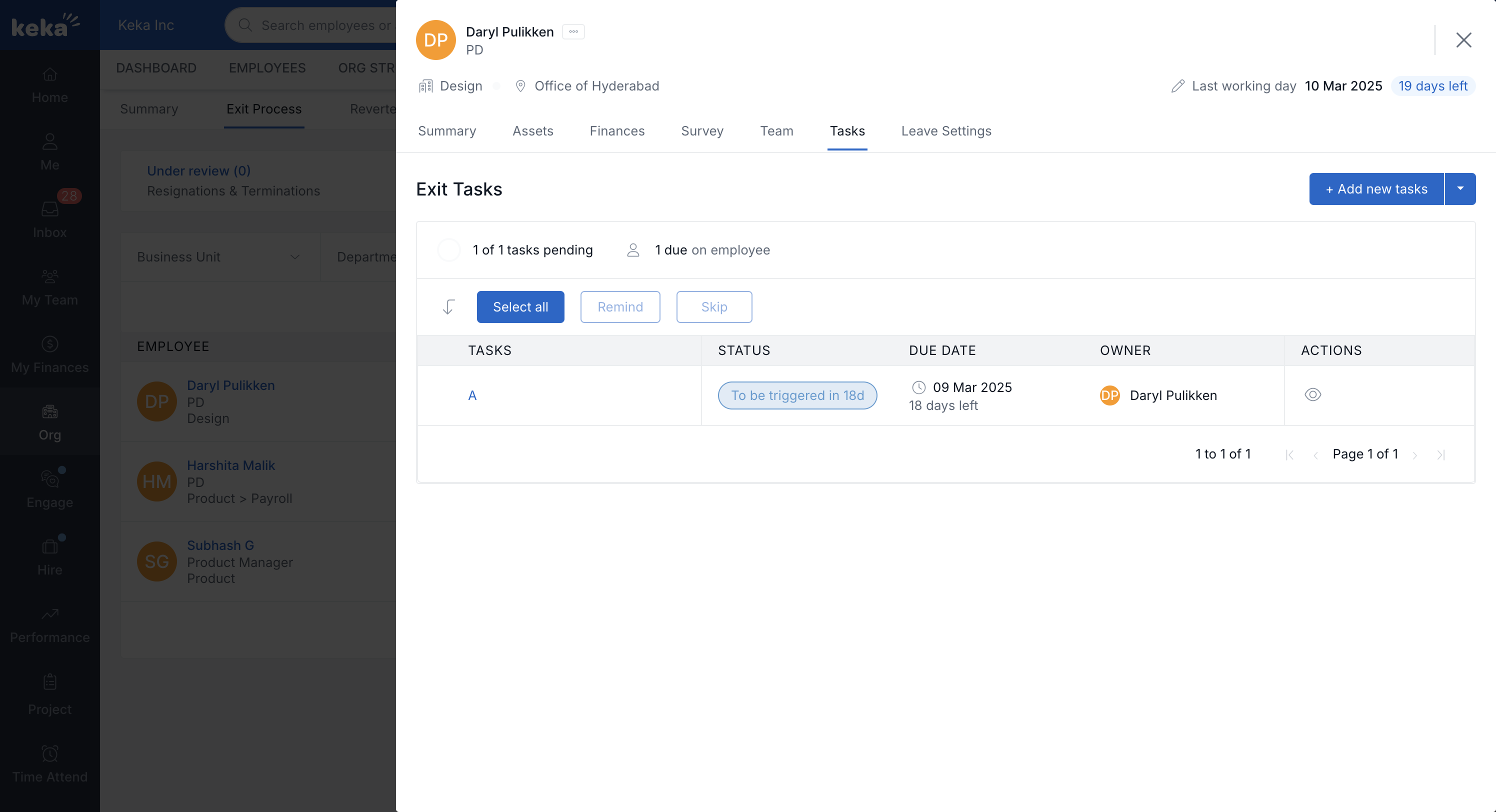Click the sort arrow icon beside Select all
This screenshot has height=812, width=1496.
coord(448,306)
